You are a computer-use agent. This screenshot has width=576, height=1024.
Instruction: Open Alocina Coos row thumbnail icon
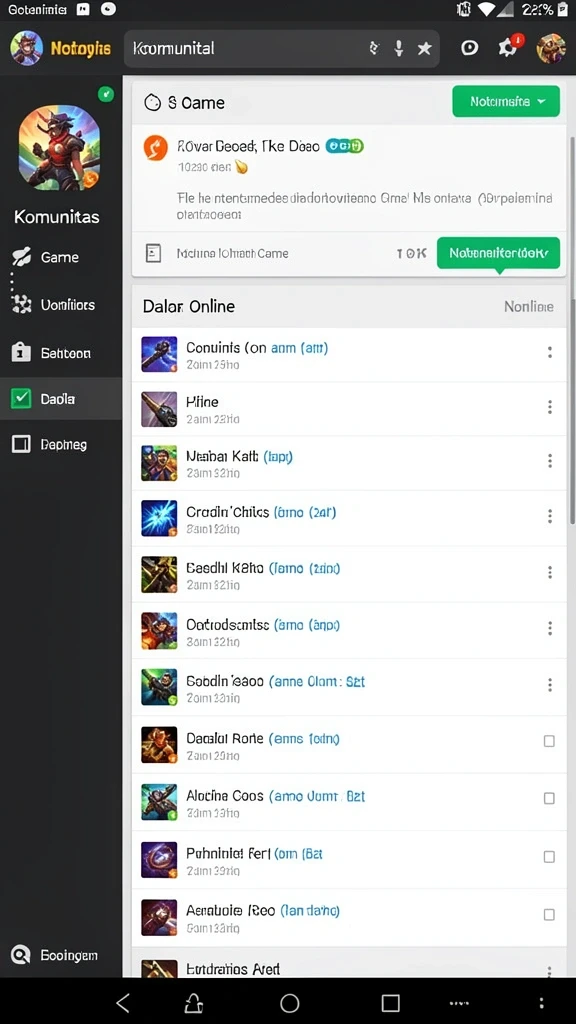coord(159,803)
